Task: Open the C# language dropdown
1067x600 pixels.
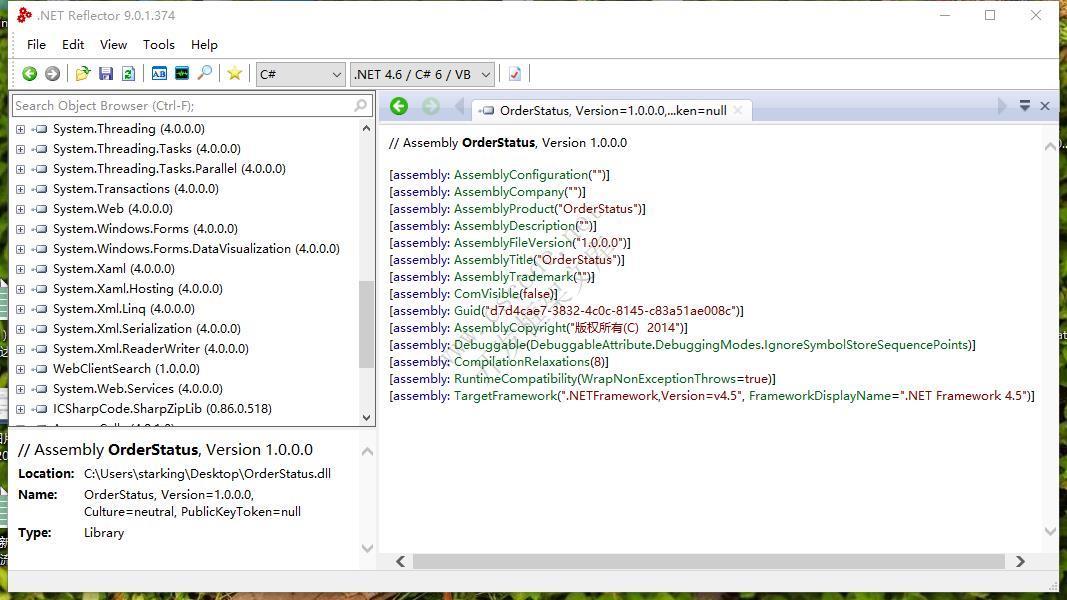Action: tap(300, 74)
